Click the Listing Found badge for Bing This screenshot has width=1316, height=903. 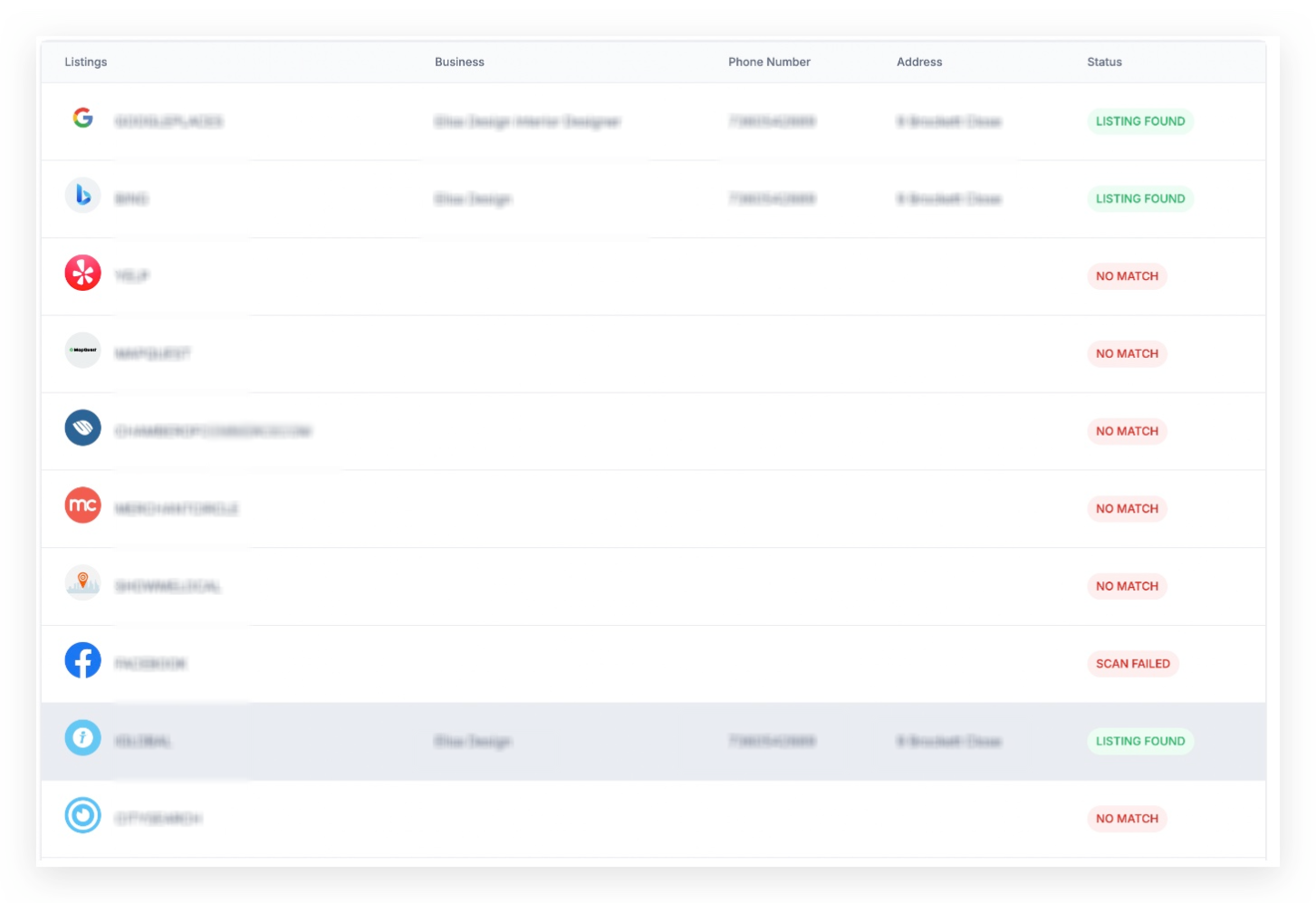coord(1140,198)
